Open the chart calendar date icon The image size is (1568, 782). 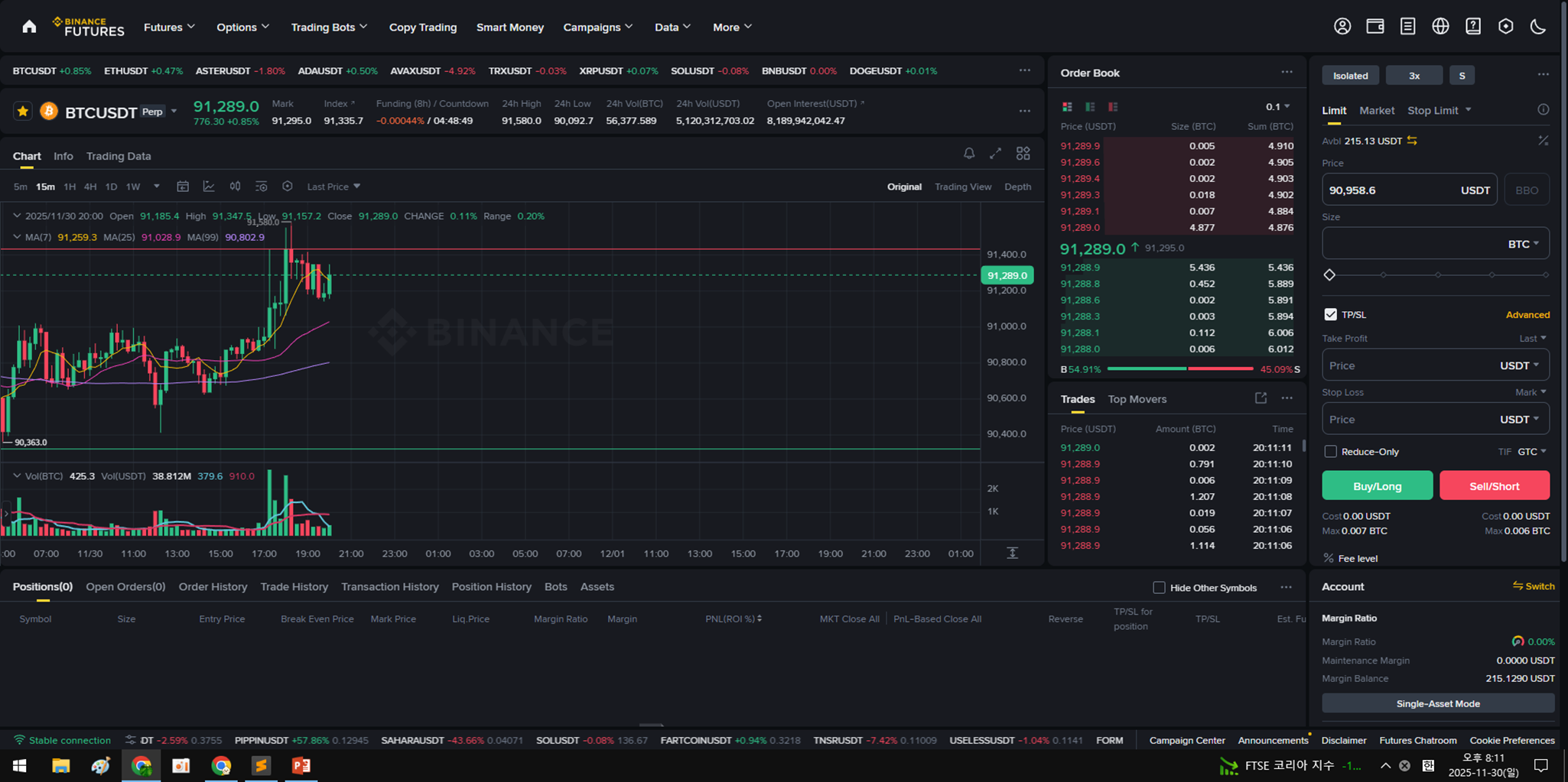tap(183, 187)
